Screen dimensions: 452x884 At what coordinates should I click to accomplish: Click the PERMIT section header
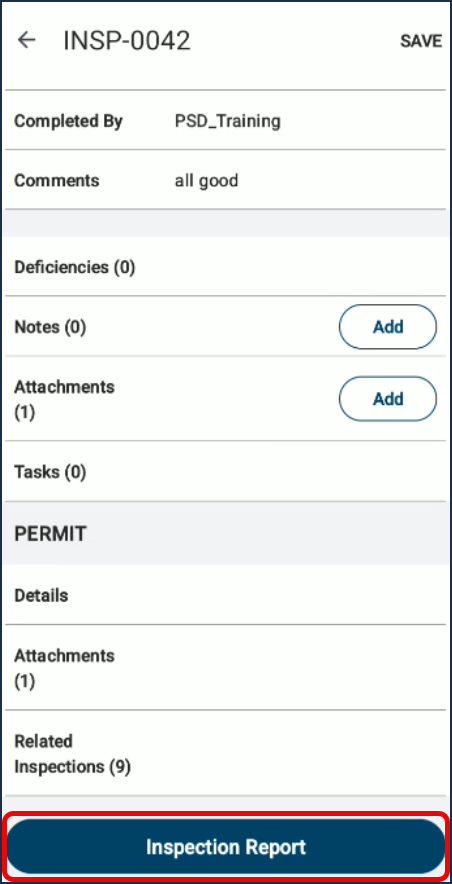pyautogui.click(x=225, y=533)
